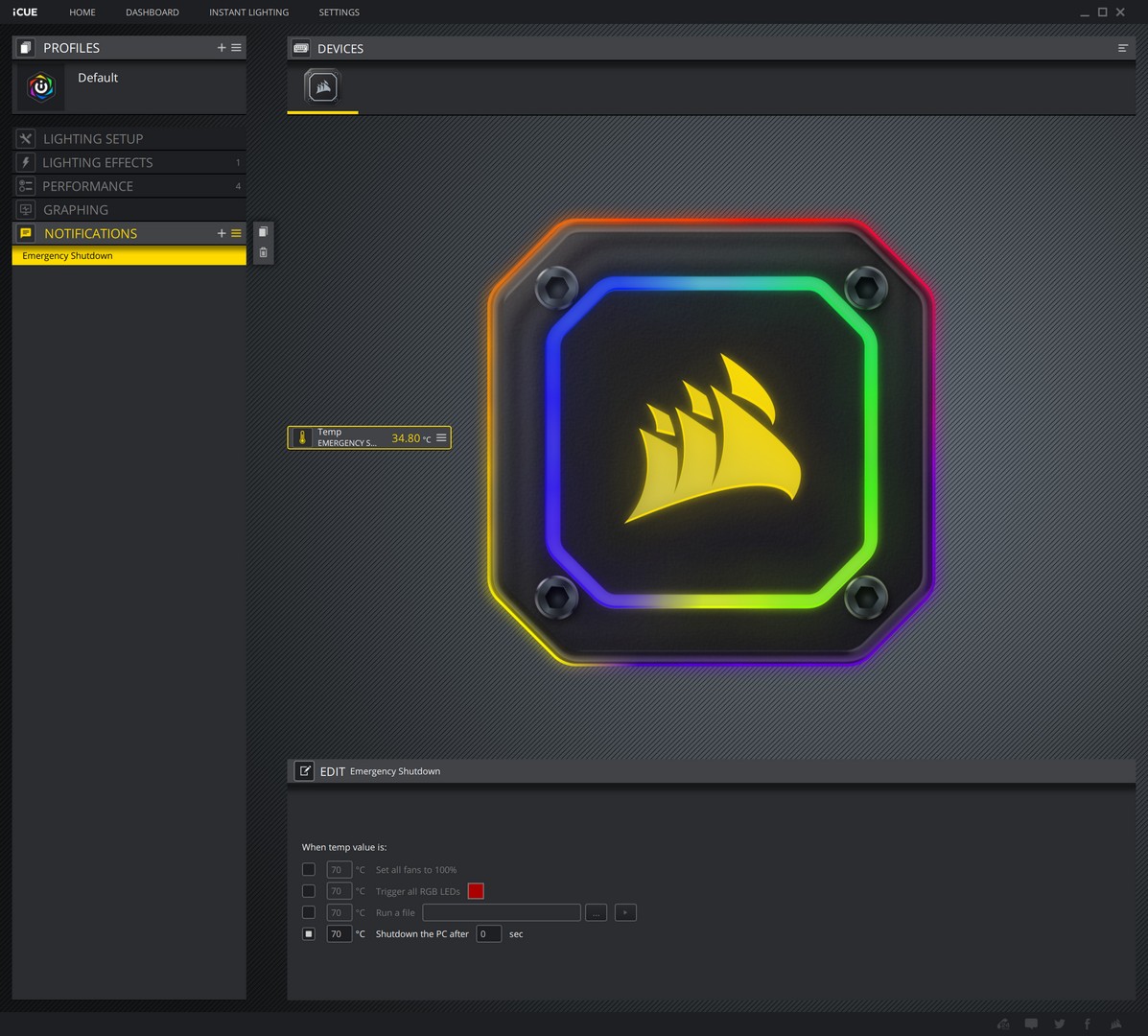Enable the Set all fans to 100% checkbox
Viewport: 1148px width, 1036px height.
coord(308,870)
